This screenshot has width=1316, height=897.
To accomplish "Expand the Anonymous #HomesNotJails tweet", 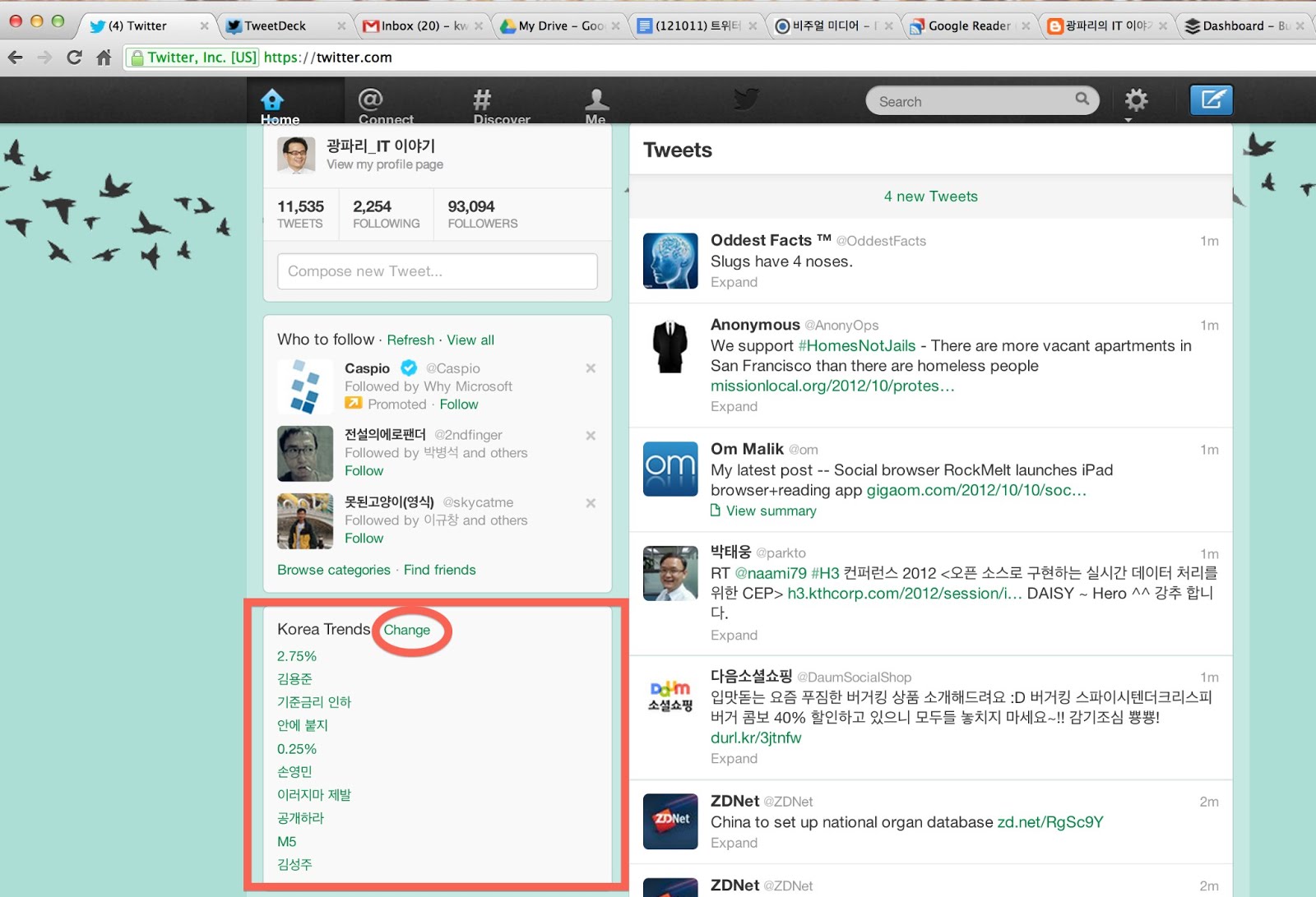I will pos(734,406).
